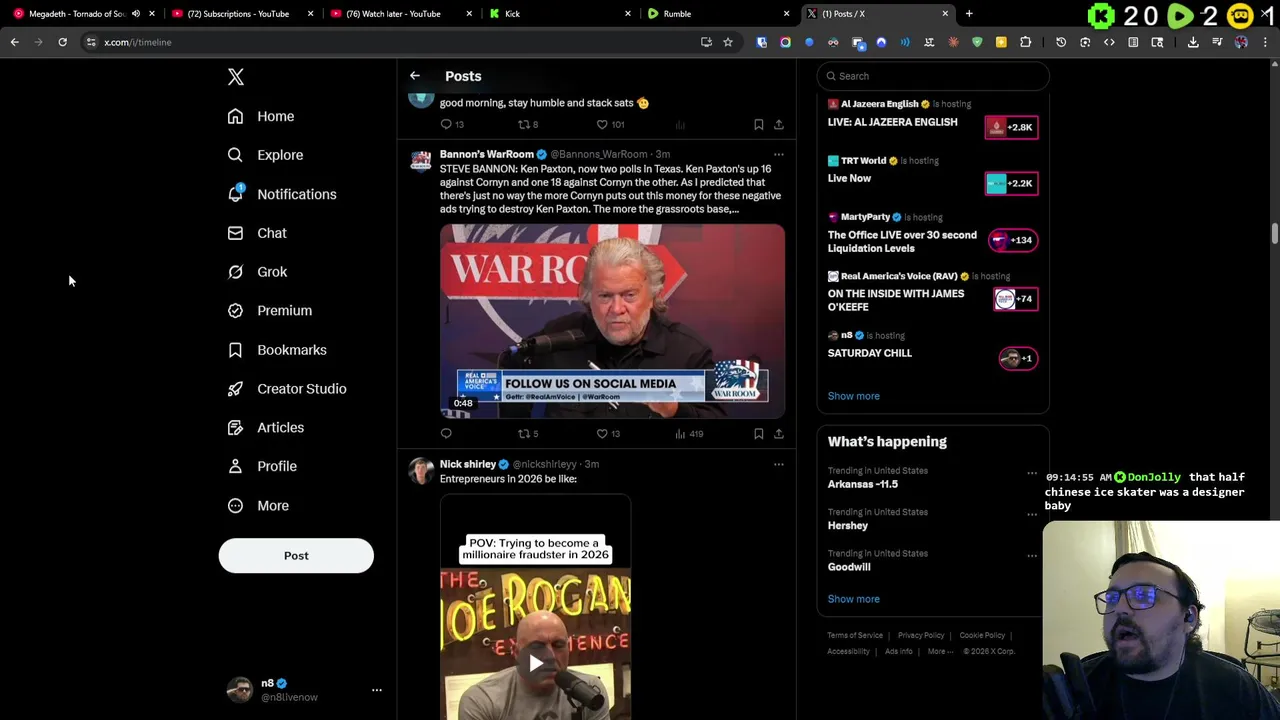1280x720 pixels.
Task: Expand the More menu in sidebar
Action: point(257,506)
